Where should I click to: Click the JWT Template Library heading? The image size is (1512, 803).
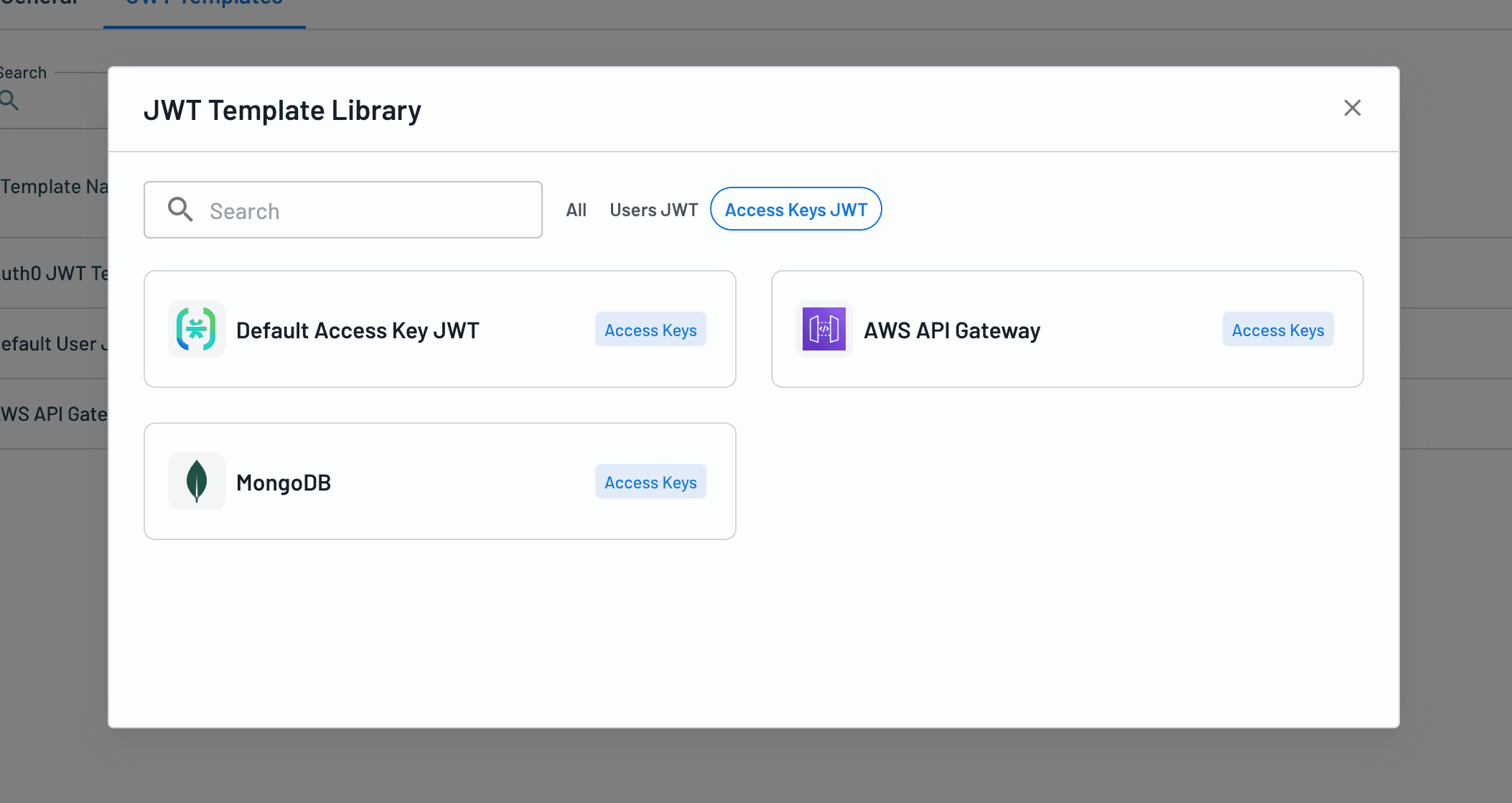(x=283, y=110)
